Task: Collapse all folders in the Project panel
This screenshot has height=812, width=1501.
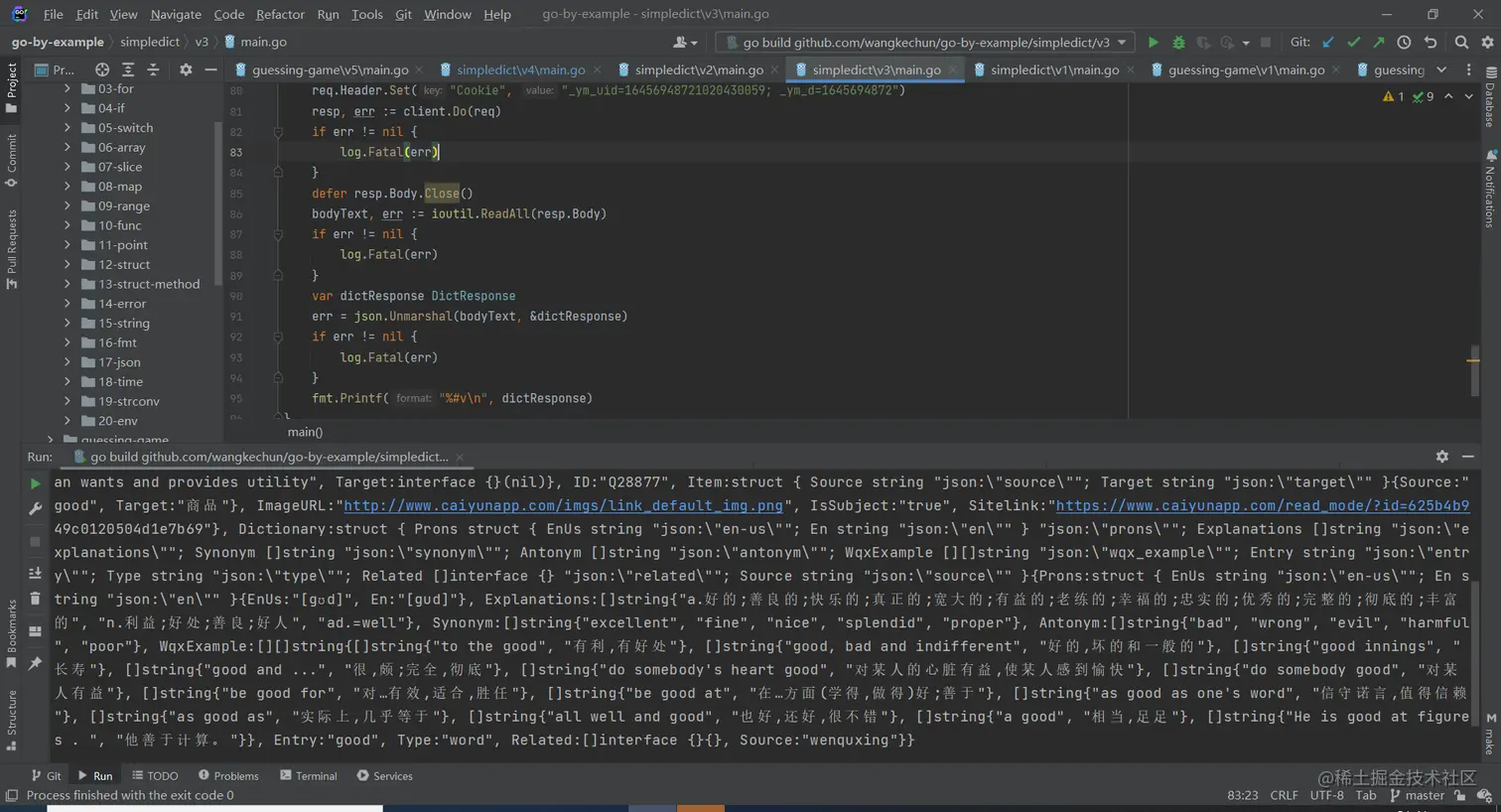Action: tap(153, 69)
